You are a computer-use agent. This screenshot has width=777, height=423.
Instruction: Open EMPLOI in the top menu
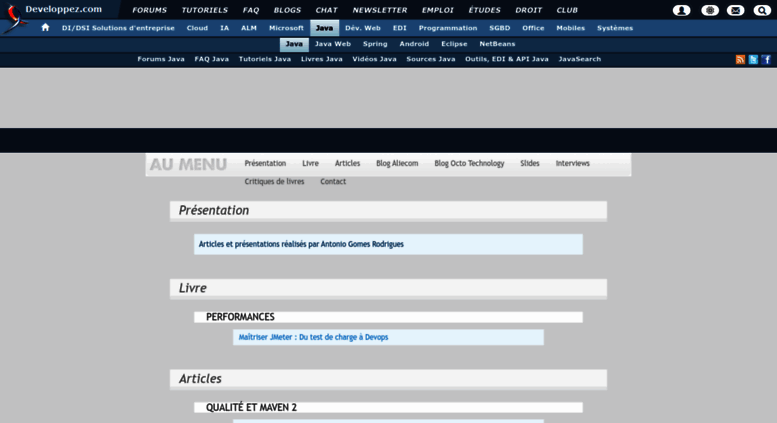click(x=438, y=10)
